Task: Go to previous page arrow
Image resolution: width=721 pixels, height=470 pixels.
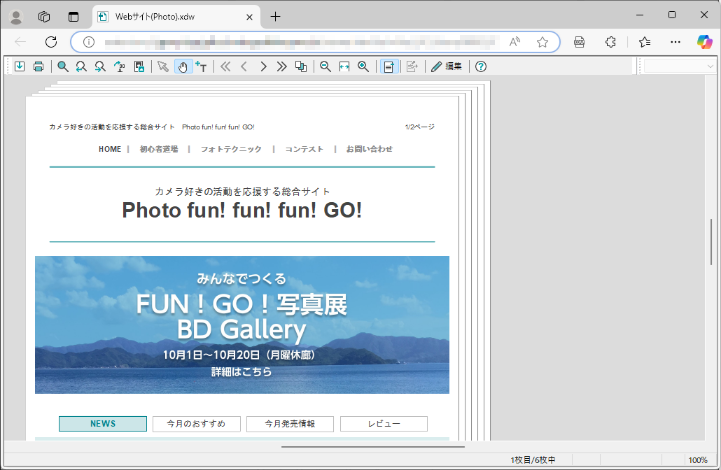Action: 244,67
